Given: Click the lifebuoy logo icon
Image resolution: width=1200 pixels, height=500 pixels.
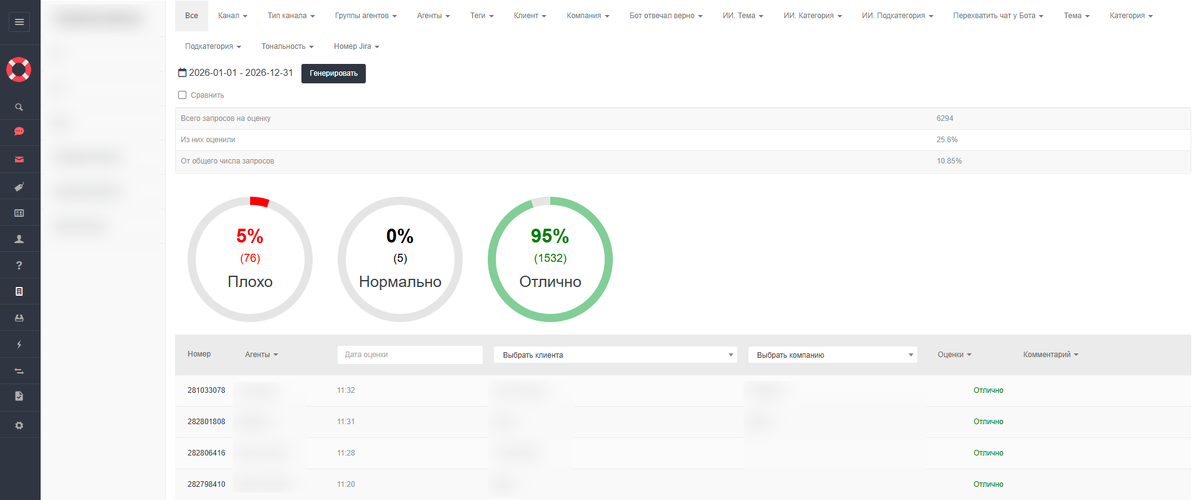Looking at the screenshot, I should pos(19,70).
